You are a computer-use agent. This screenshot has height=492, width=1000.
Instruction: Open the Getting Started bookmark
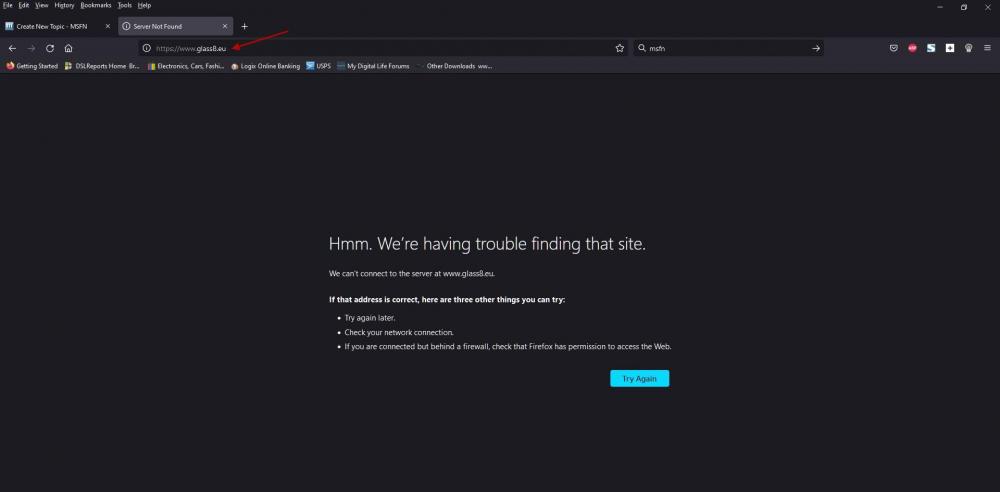click(32, 66)
